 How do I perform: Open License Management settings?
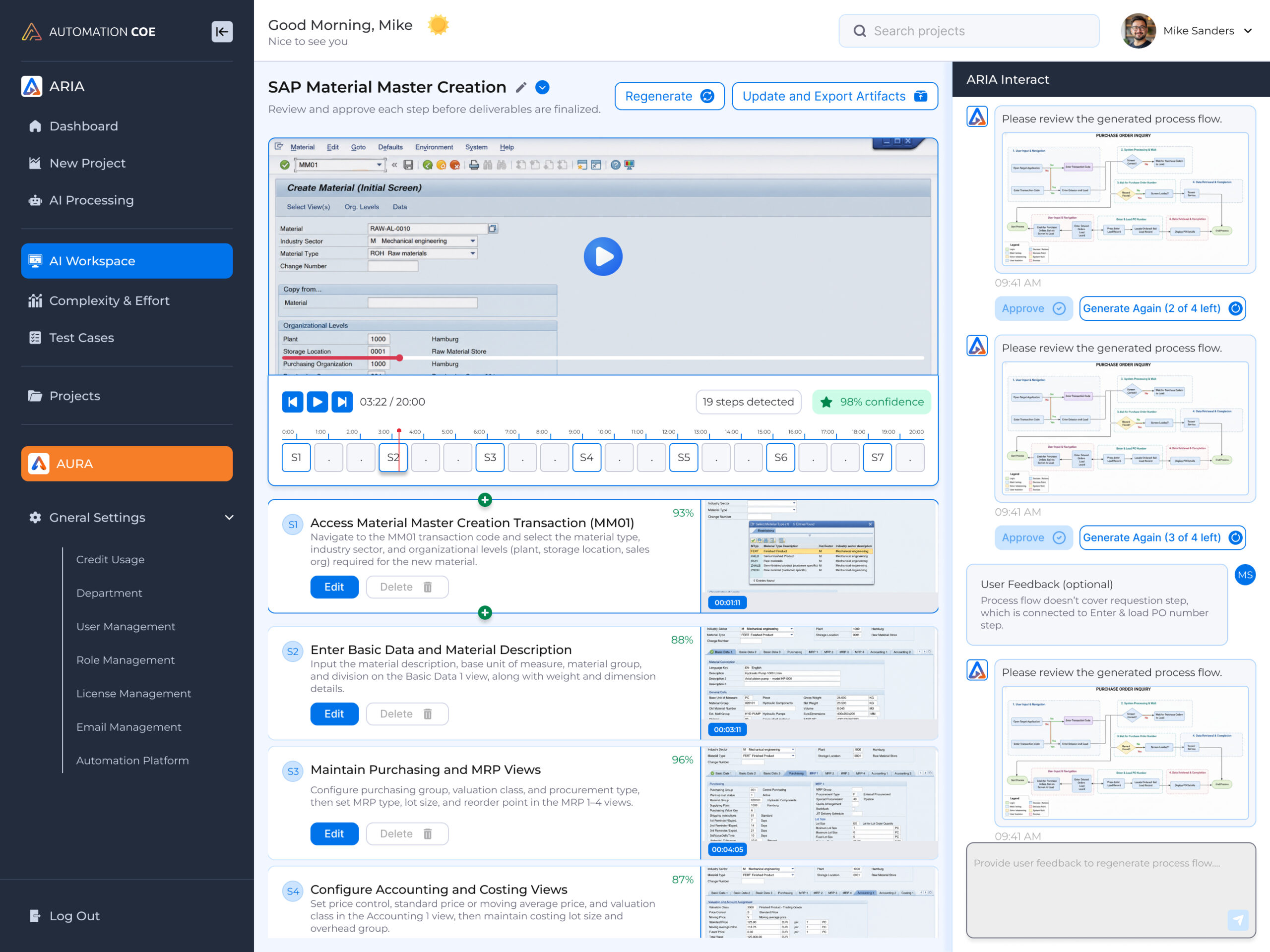[x=134, y=693]
